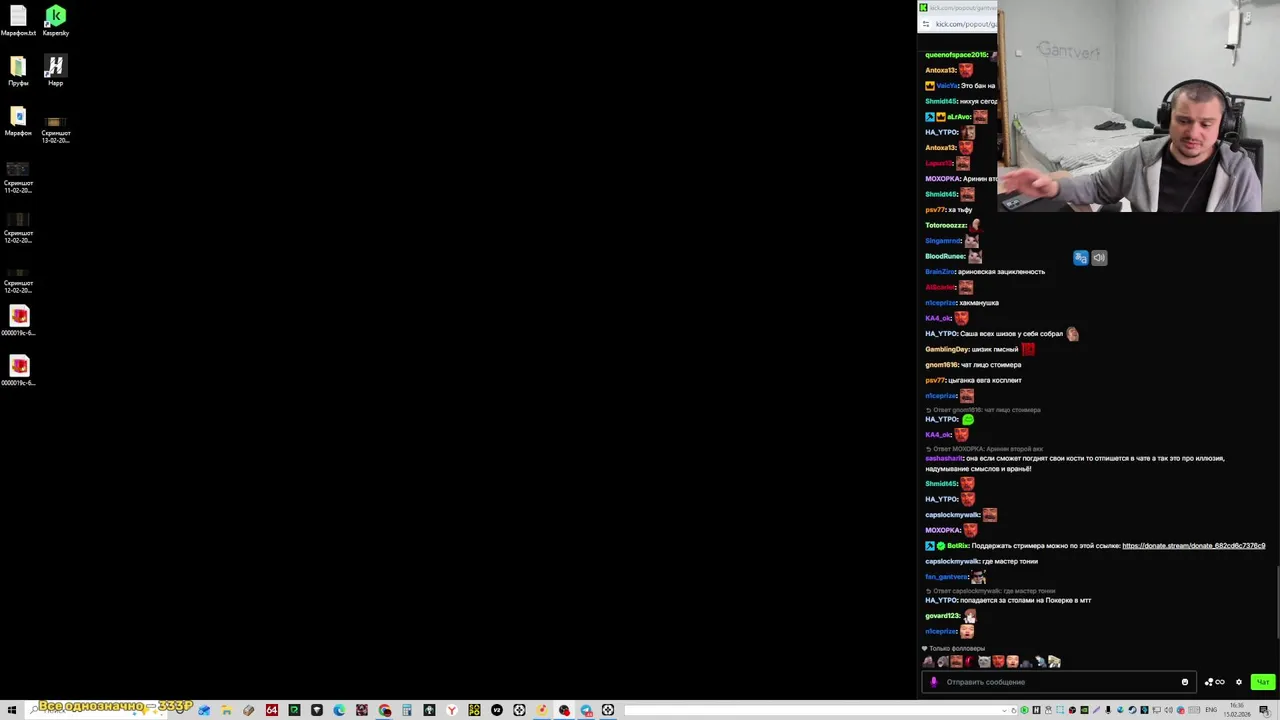
Task: Focus the Отправить сообщение input field
Action: (x=1060, y=682)
